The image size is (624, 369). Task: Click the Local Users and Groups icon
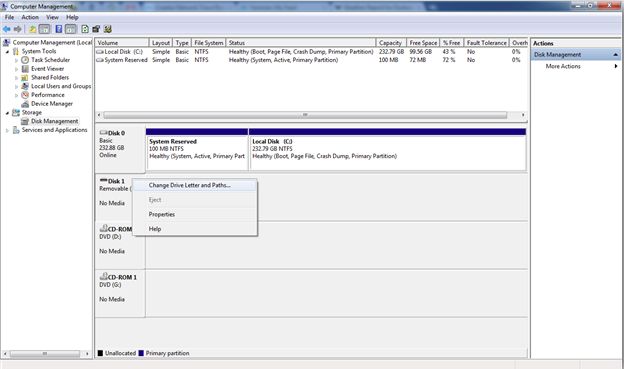tap(25, 86)
